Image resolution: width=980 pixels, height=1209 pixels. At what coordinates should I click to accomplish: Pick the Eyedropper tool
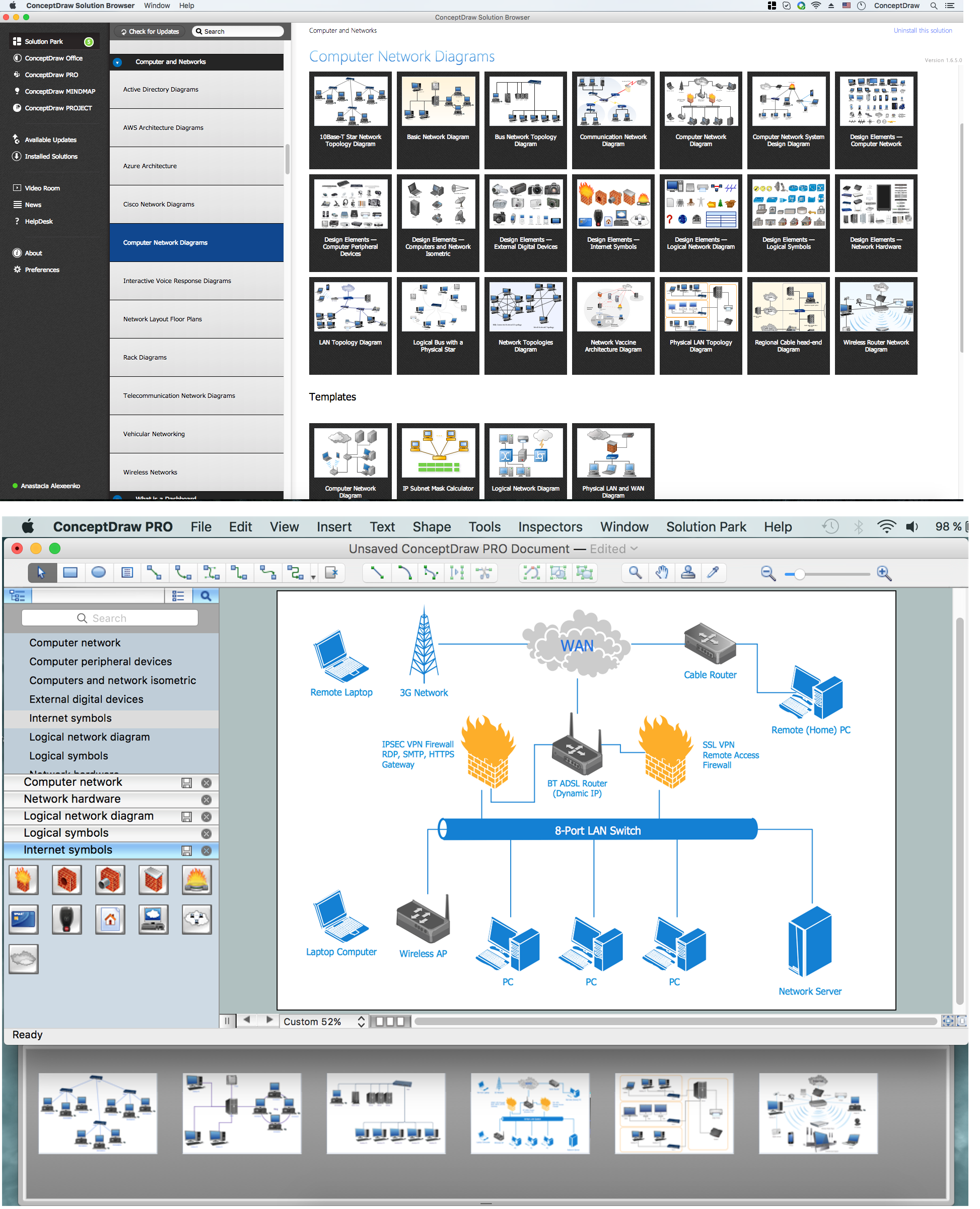click(x=713, y=573)
